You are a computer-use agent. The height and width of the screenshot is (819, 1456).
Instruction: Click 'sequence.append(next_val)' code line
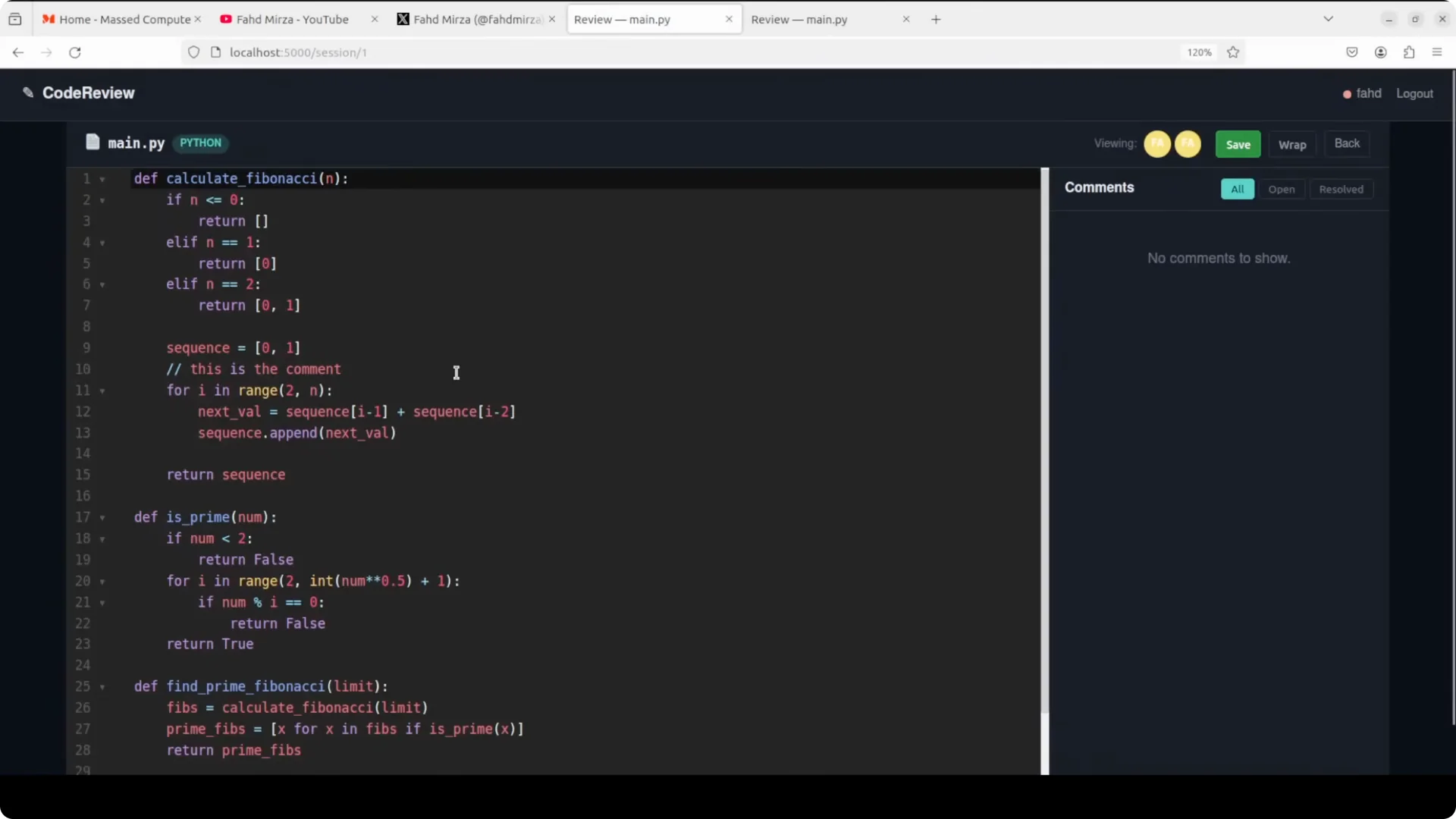click(x=297, y=433)
